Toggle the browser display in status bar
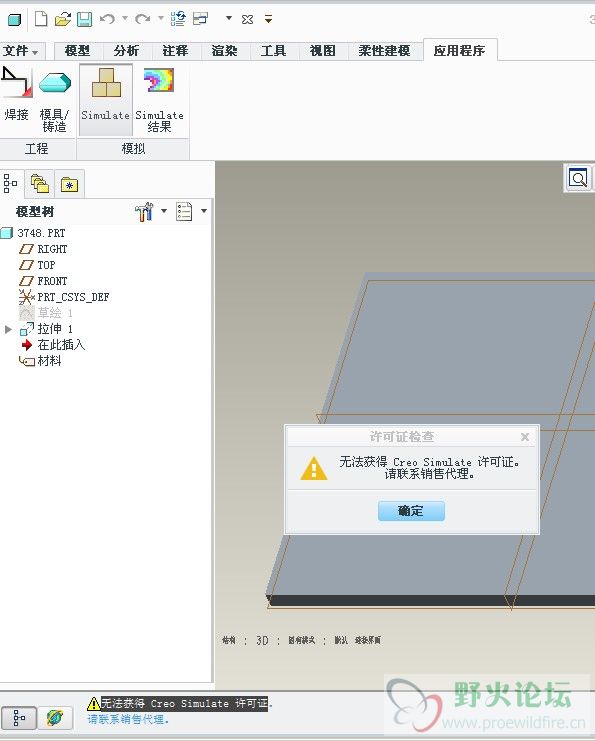Viewport: 595px width, 741px height. [x=55, y=718]
